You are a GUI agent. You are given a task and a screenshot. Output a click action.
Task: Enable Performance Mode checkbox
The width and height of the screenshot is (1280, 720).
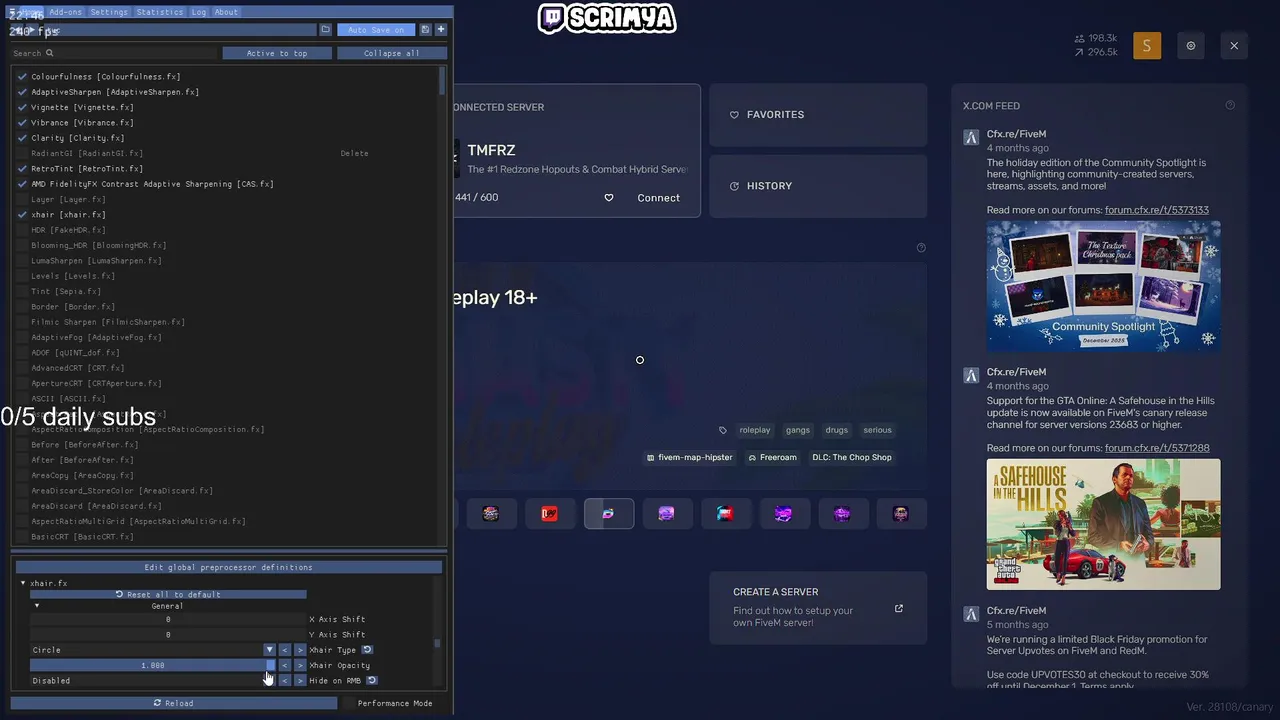pos(349,703)
